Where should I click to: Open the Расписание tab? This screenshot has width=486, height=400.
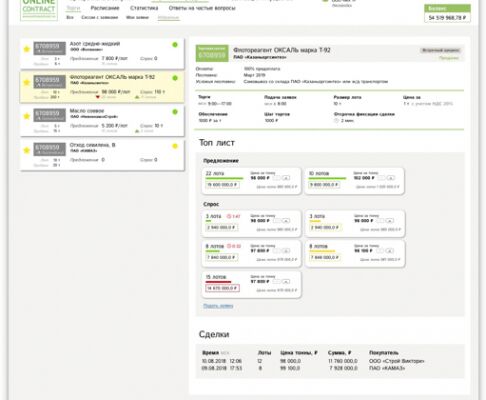click(105, 8)
